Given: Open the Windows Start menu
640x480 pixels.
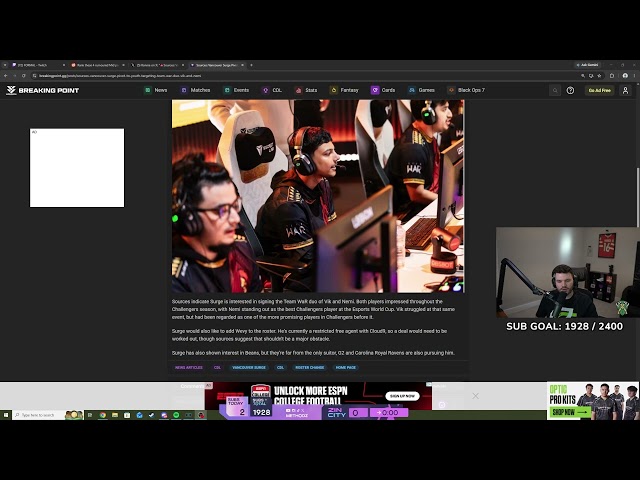Looking at the screenshot, I should click(6, 415).
